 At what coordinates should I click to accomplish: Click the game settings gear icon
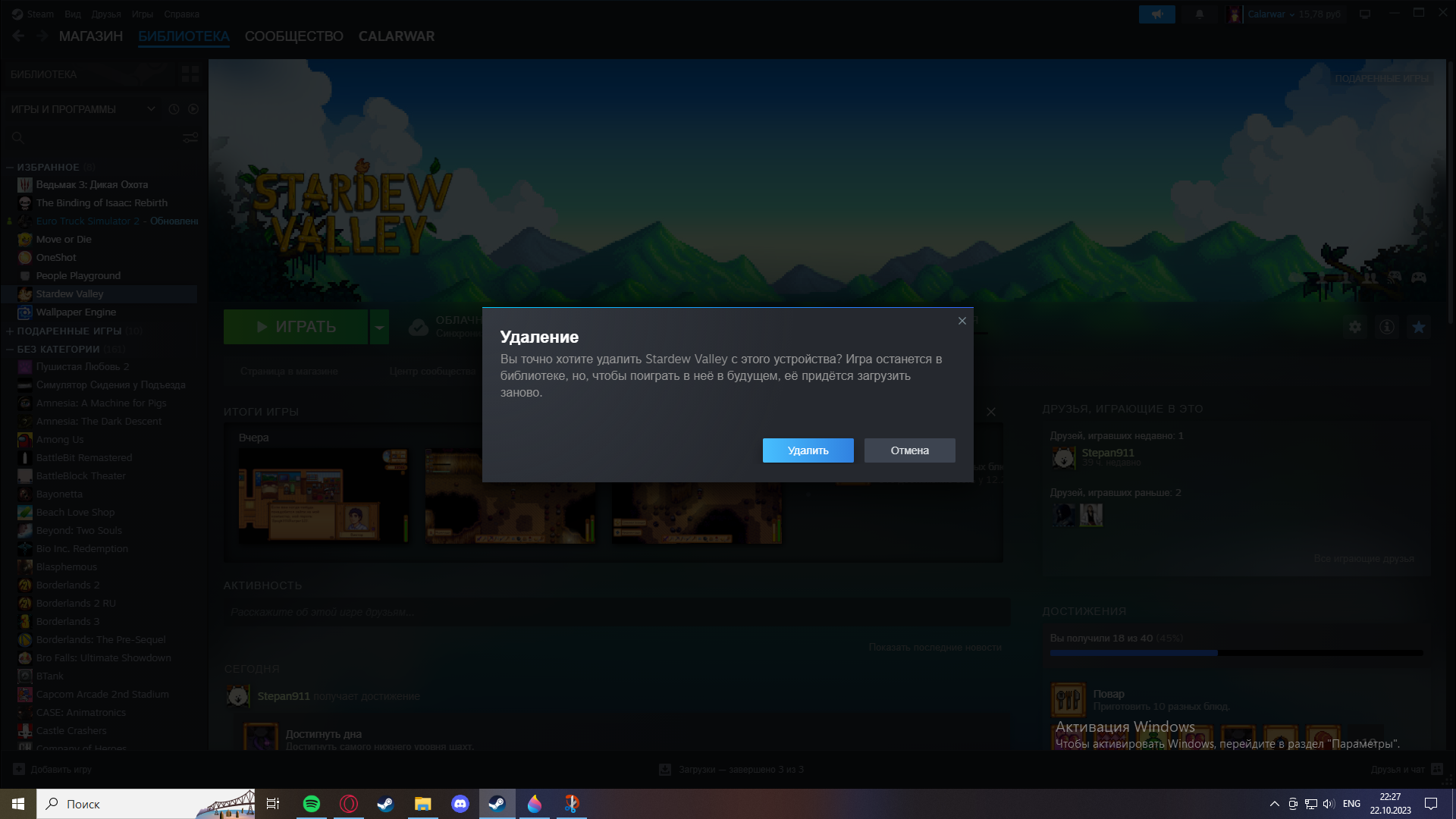pyautogui.click(x=1354, y=327)
